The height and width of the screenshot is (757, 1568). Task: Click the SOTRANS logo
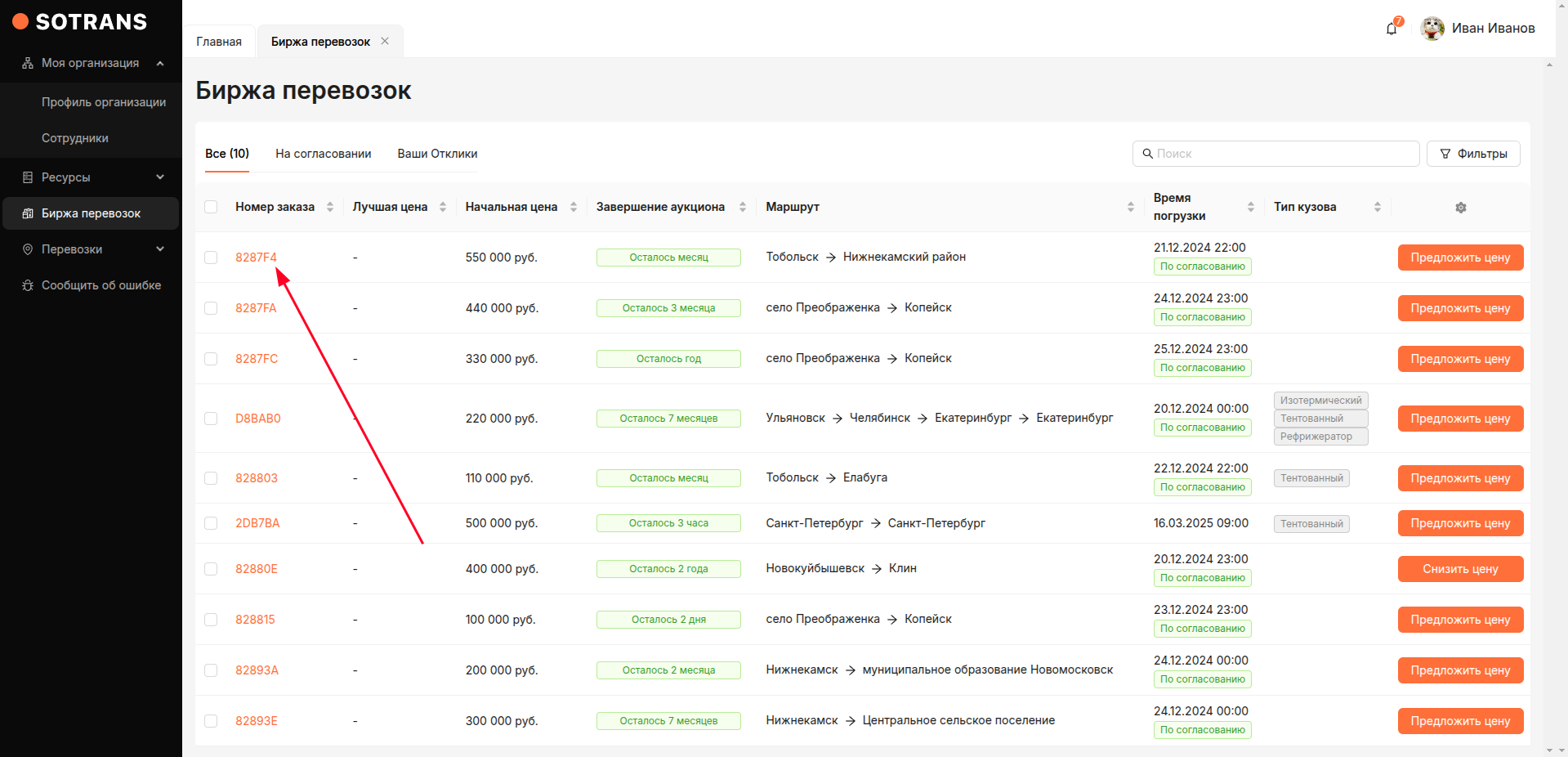pos(80,22)
